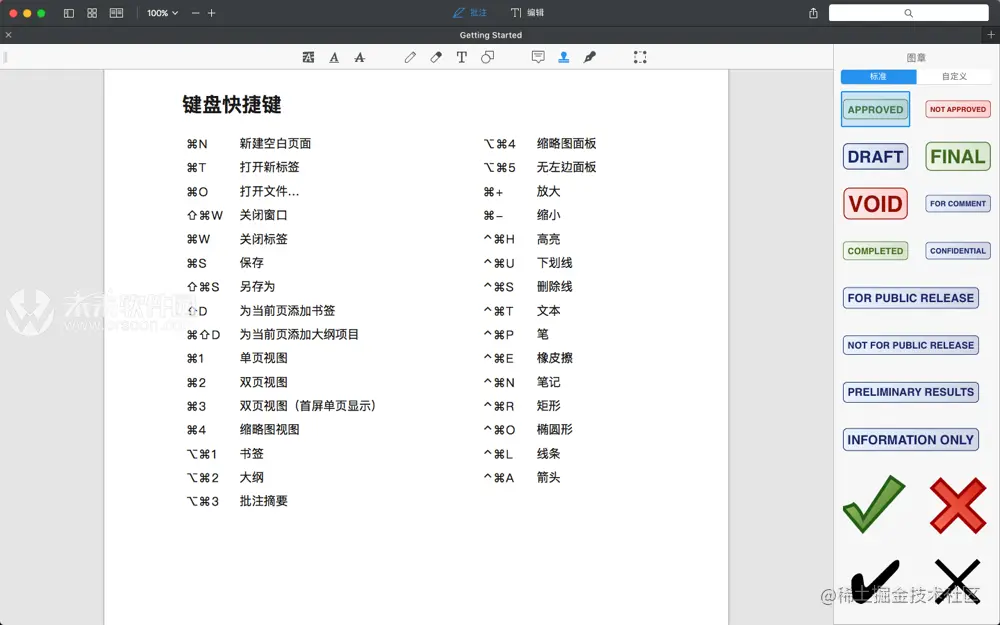Switch to the 批注 annotate mode
The width and height of the screenshot is (1000, 625).
click(x=470, y=13)
